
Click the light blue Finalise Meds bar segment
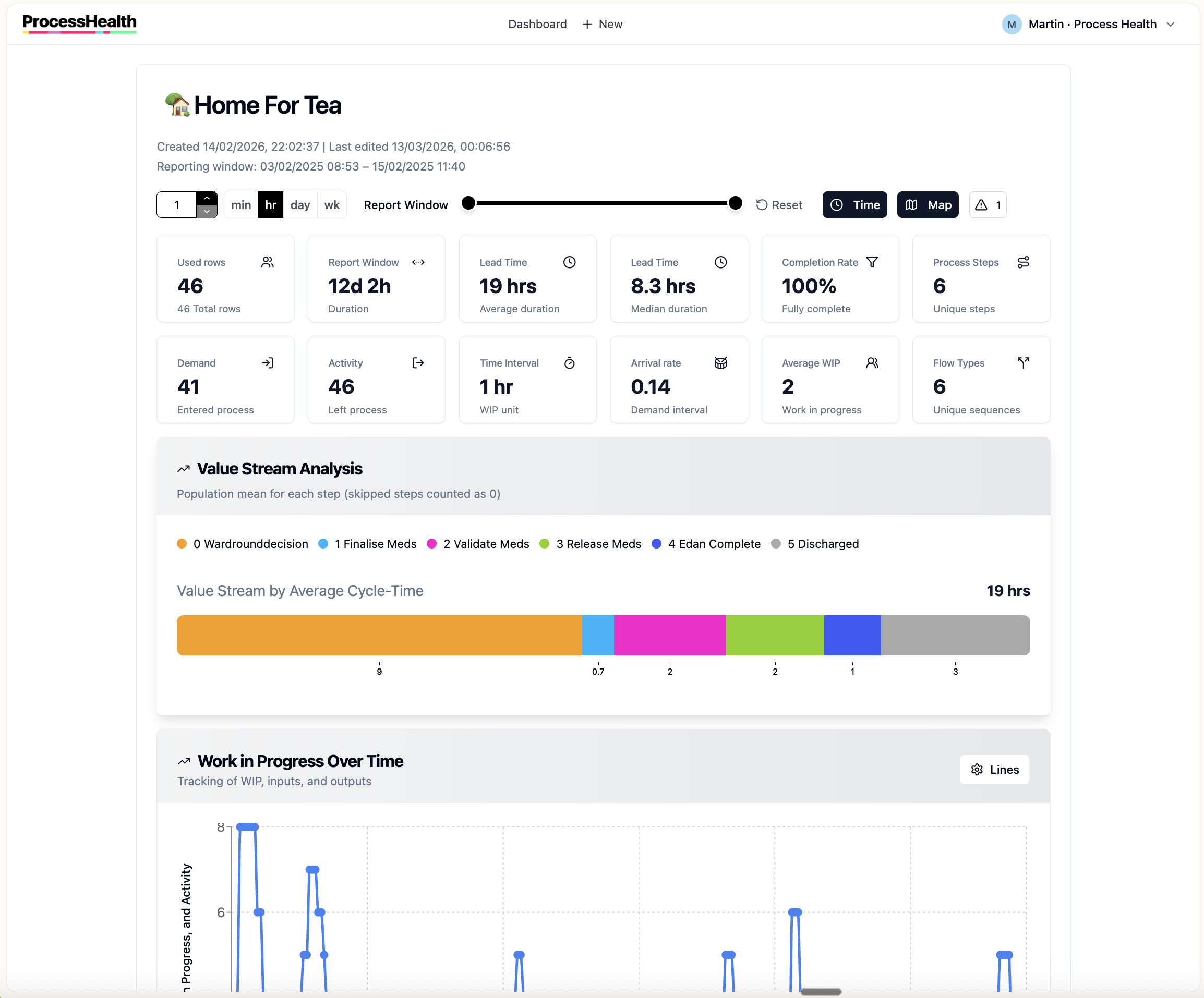pos(598,635)
